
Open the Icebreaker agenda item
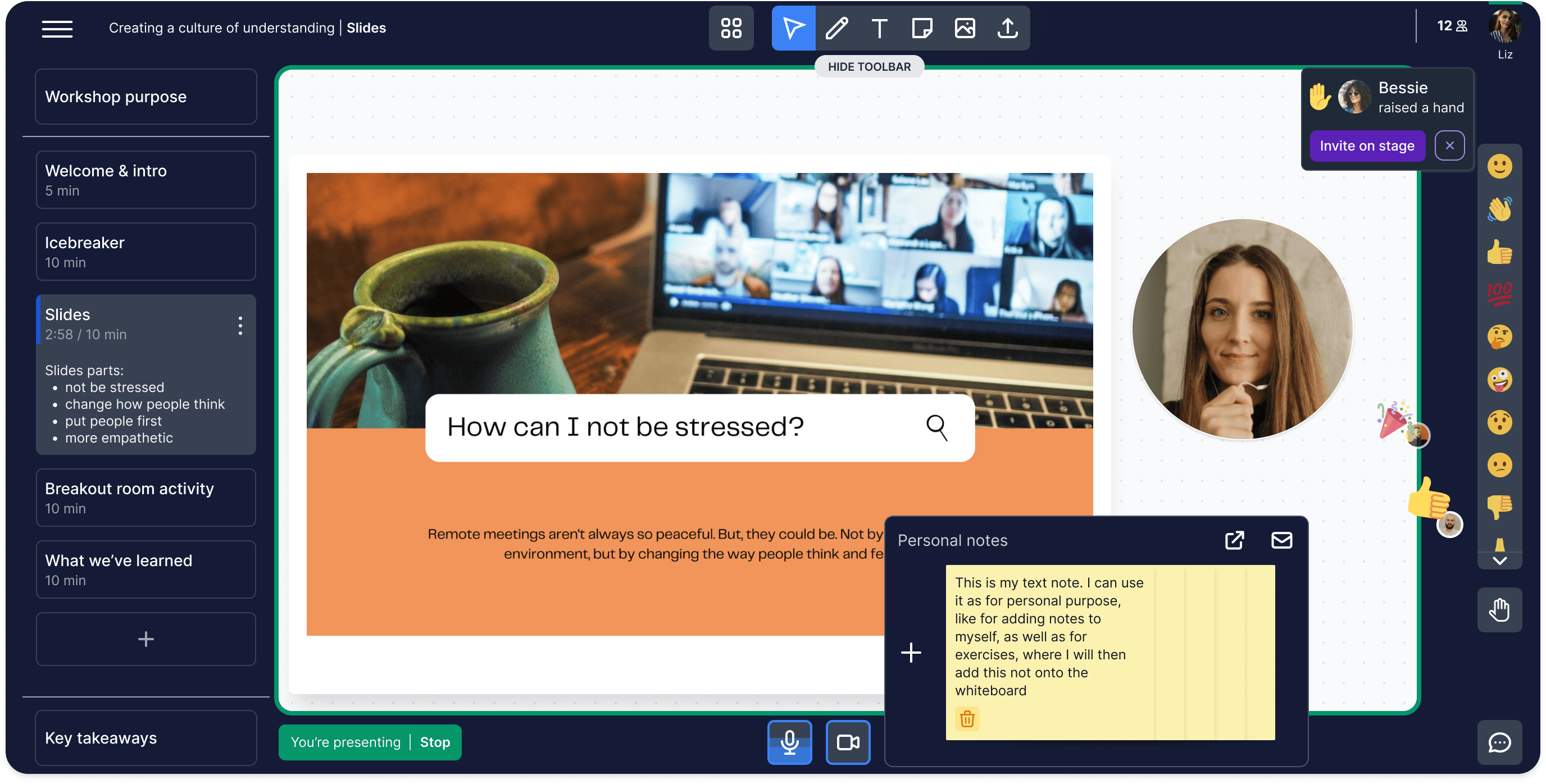pyautogui.click(x=146, y=252)
